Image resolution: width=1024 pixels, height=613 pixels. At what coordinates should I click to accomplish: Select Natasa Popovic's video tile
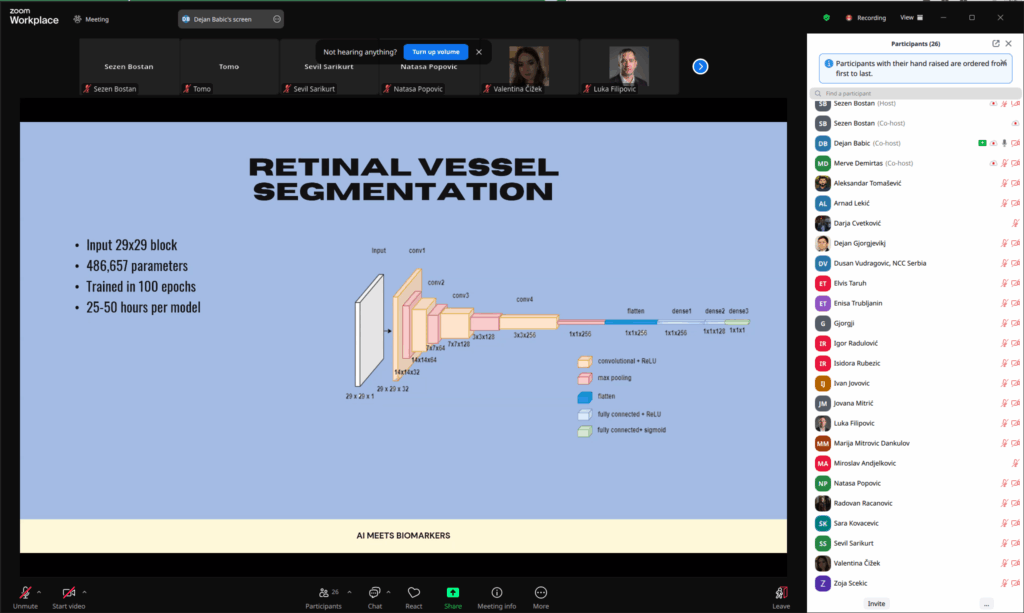(x=429, y=67)
